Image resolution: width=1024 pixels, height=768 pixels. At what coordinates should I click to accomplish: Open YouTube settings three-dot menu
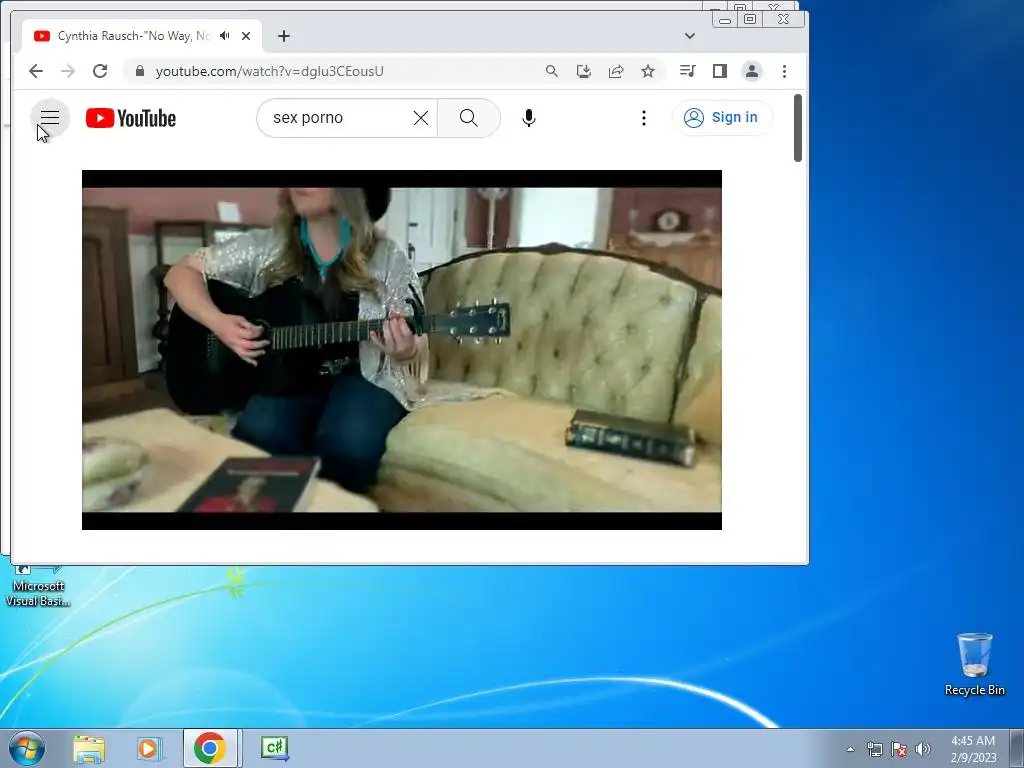(x=644, y=118)
